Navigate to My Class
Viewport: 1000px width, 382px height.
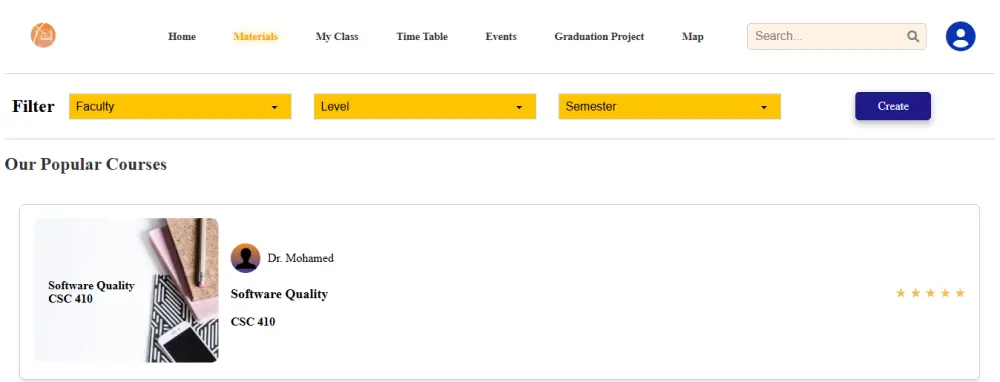click(337, 36)
